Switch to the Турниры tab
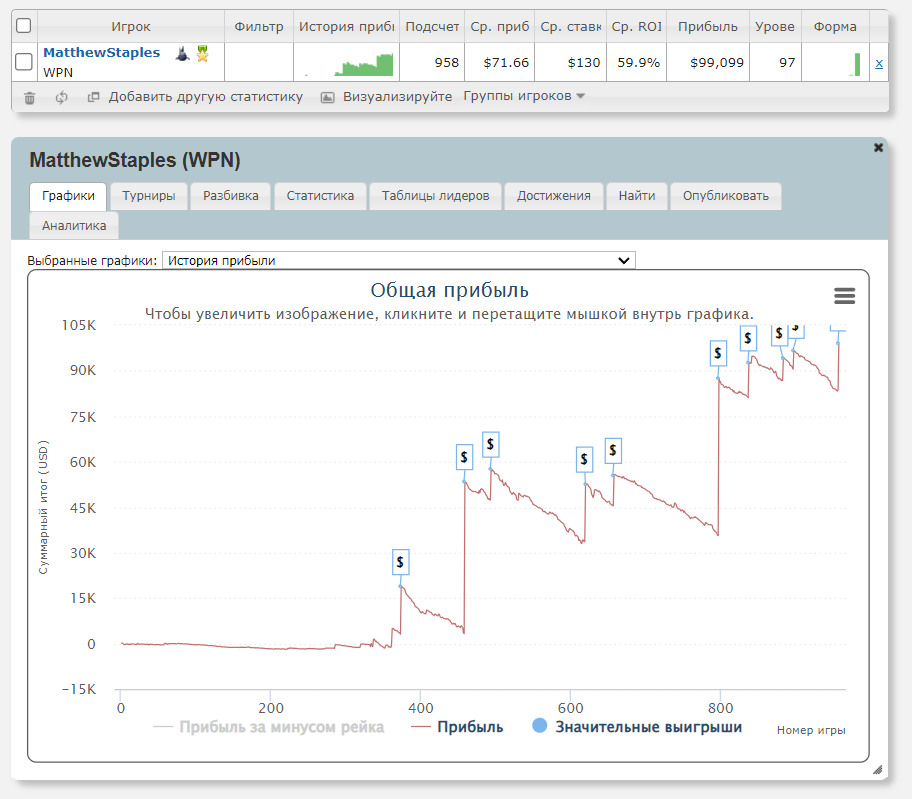 click(x=149, y=196)
